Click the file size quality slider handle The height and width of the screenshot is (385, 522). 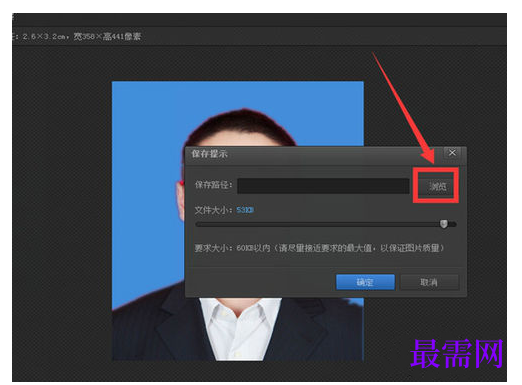click(x=444, y=224)
